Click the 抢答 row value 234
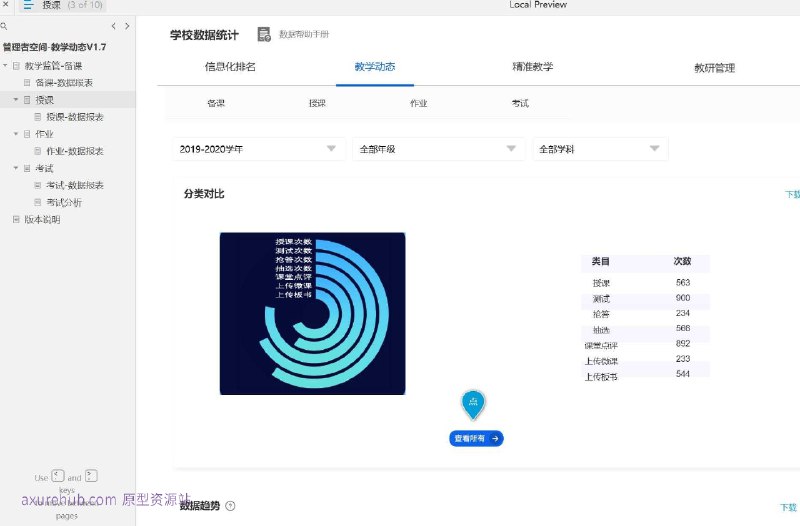This screenshot has width=800, height=526. pos(683,313)
